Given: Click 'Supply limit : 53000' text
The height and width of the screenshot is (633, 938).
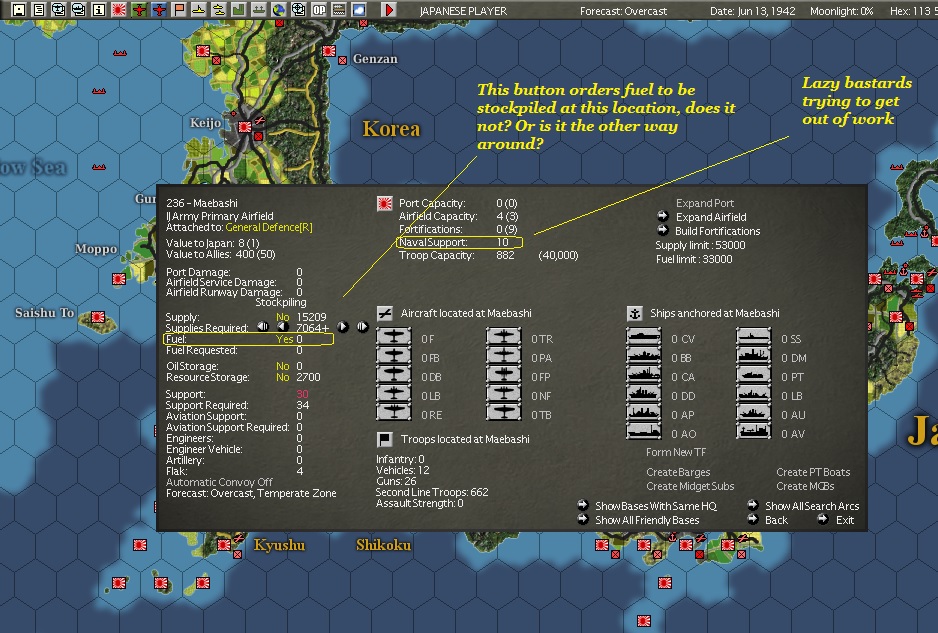Looking at the screenshot, I should tap(700, 245).
